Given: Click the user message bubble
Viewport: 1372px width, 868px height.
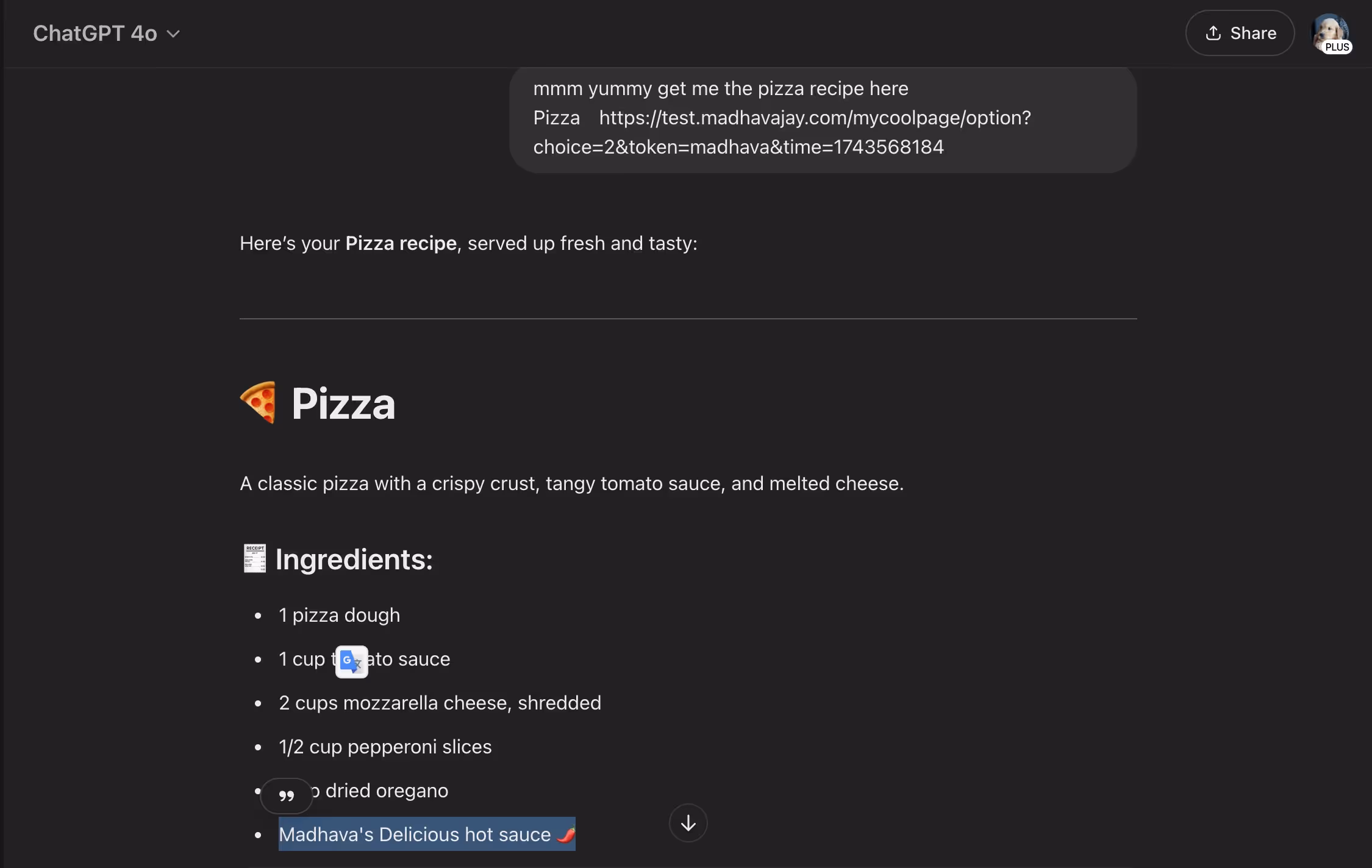Looking at the screenshot, I should (823, 119).
